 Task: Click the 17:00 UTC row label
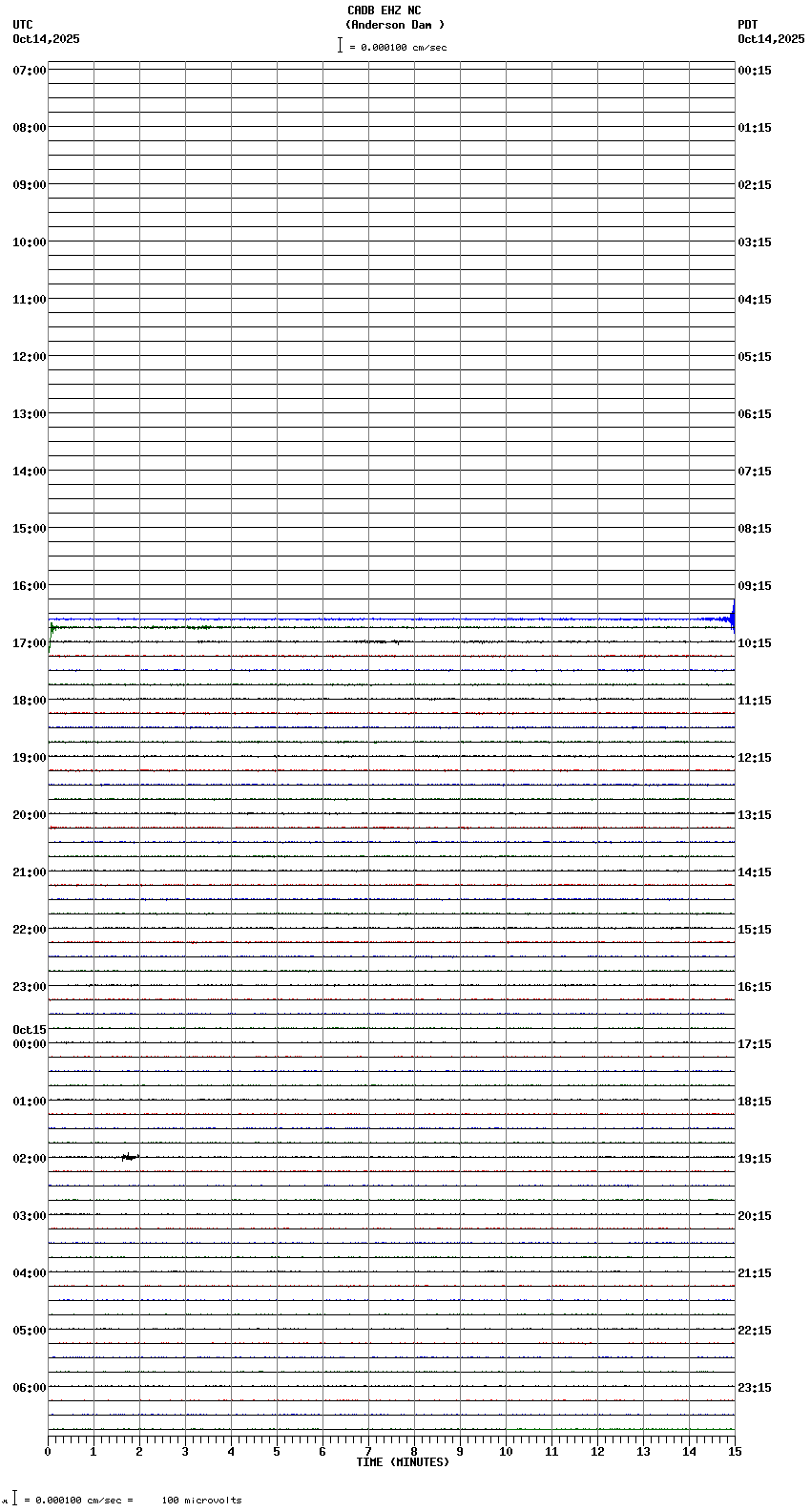coord(30,643)
